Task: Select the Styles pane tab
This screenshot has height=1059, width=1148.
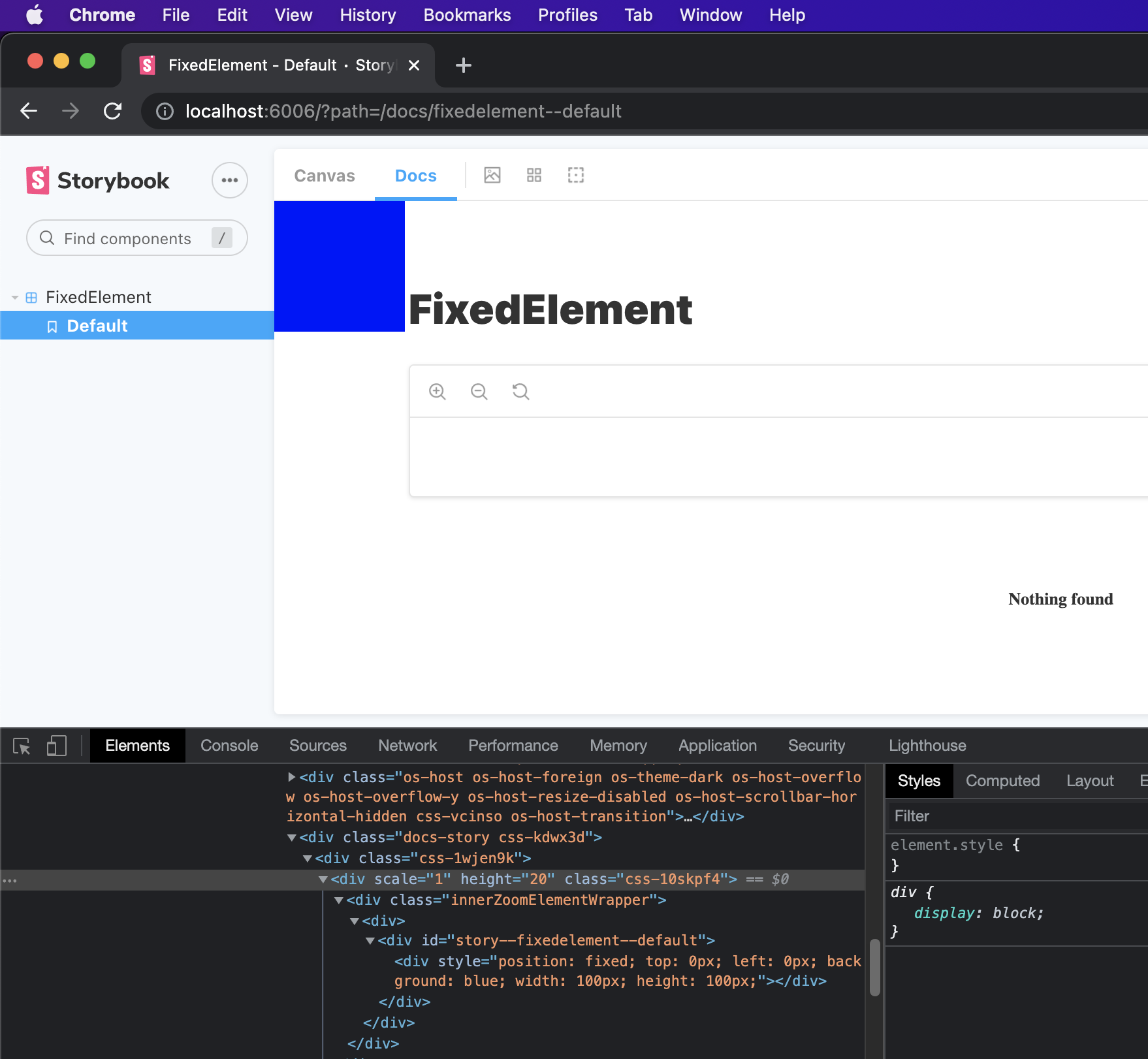Action: [x=919, y=781]
